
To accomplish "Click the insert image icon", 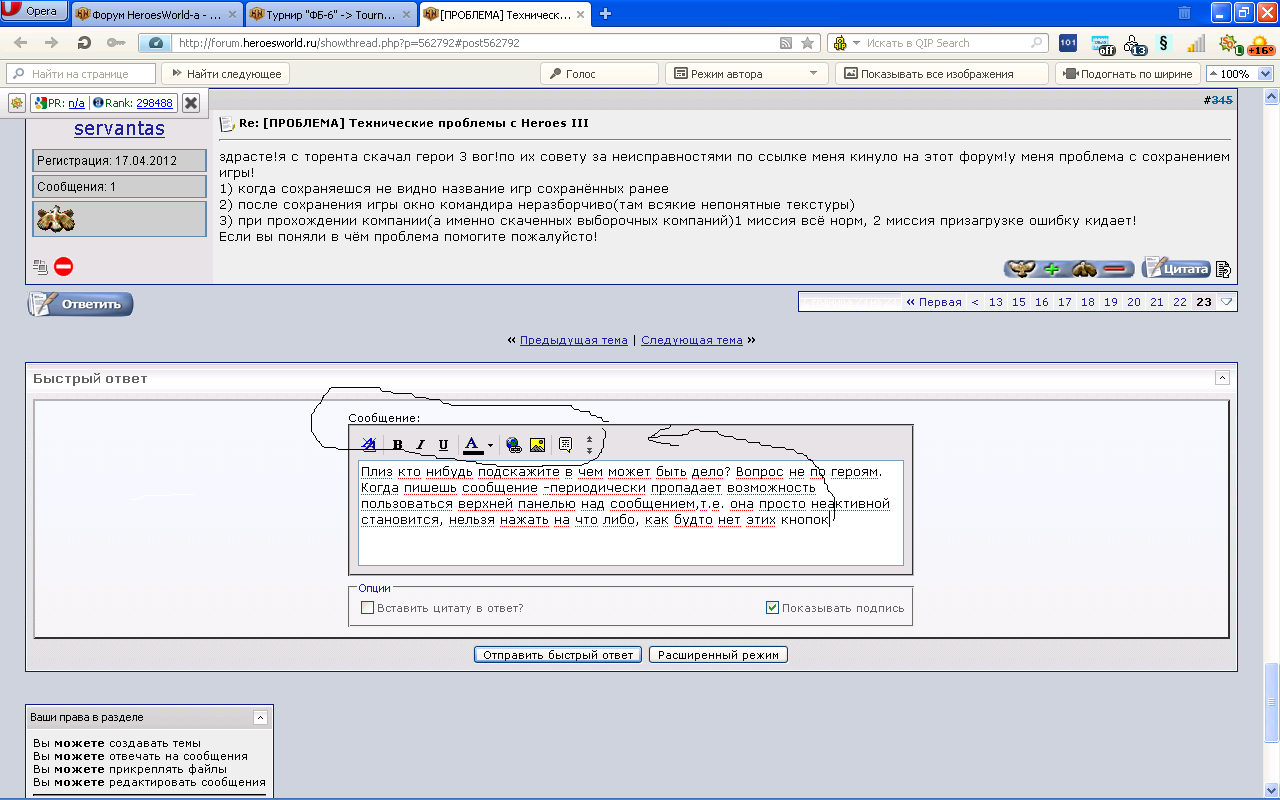I will (x=537, y=445).
